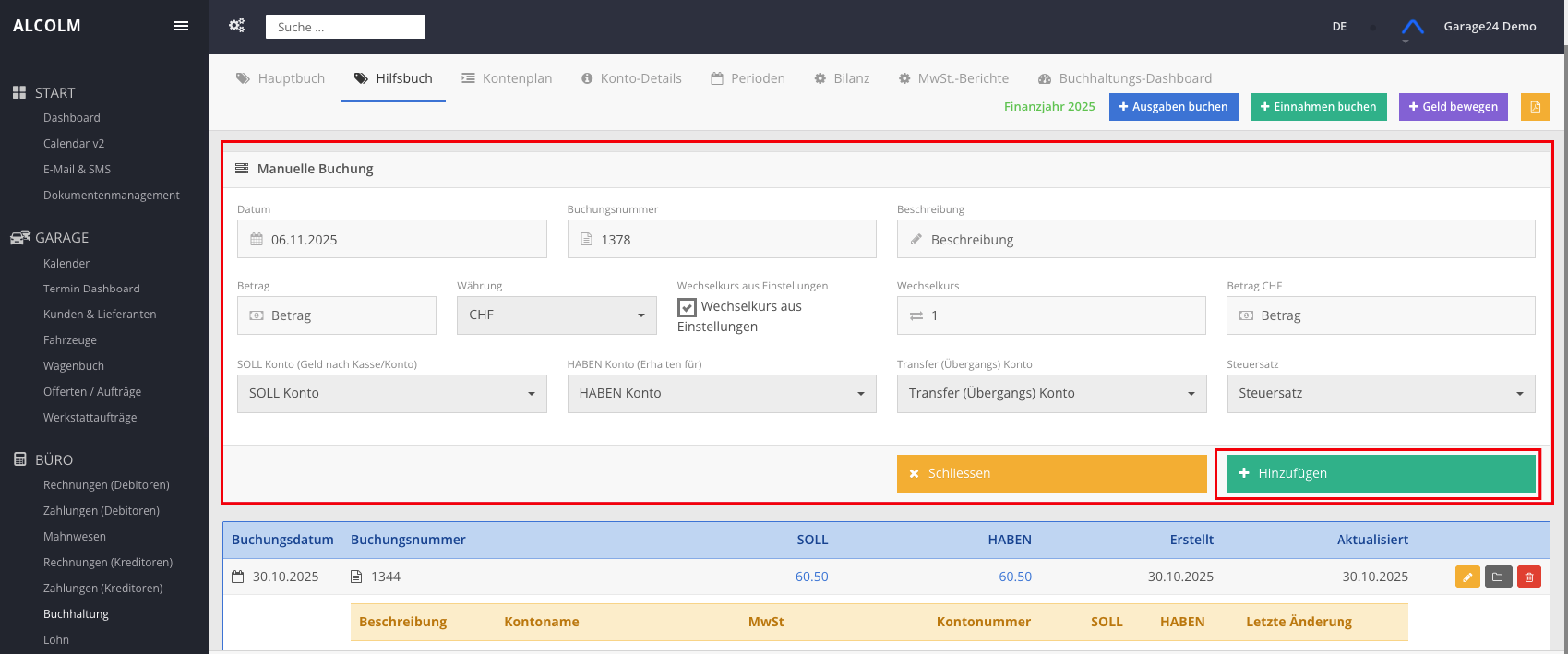Screen dimensions: 1568x654
Task: Open the Währung CHF dropdown
Action: click(557, 315)
